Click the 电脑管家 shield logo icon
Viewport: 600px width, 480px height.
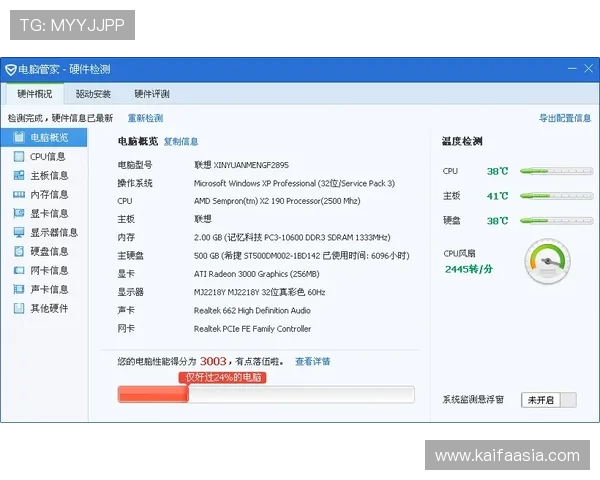click(x=11, y=70)
